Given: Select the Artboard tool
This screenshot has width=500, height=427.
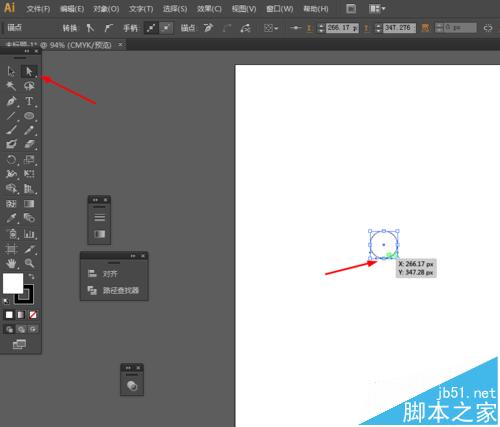Looking at the screenshot, I should [11, 249].
